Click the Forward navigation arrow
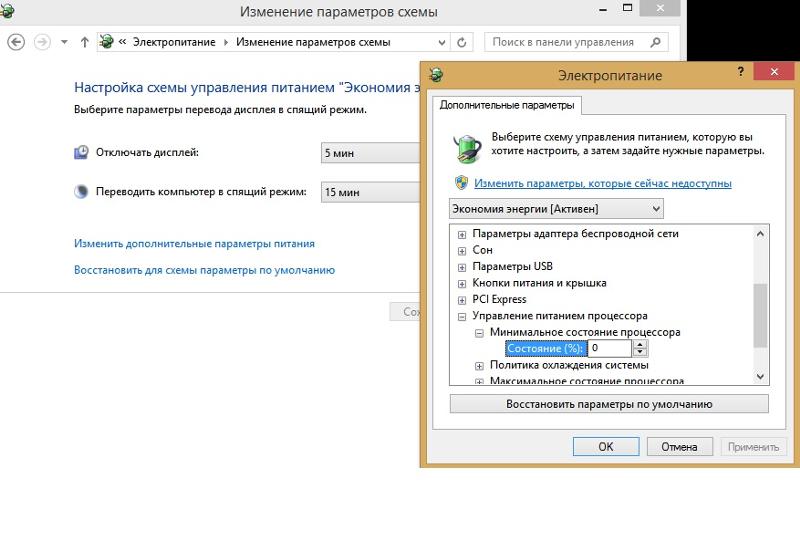This screenshot has height=560, width=800. pyautogui.click(x=42, y=42)
